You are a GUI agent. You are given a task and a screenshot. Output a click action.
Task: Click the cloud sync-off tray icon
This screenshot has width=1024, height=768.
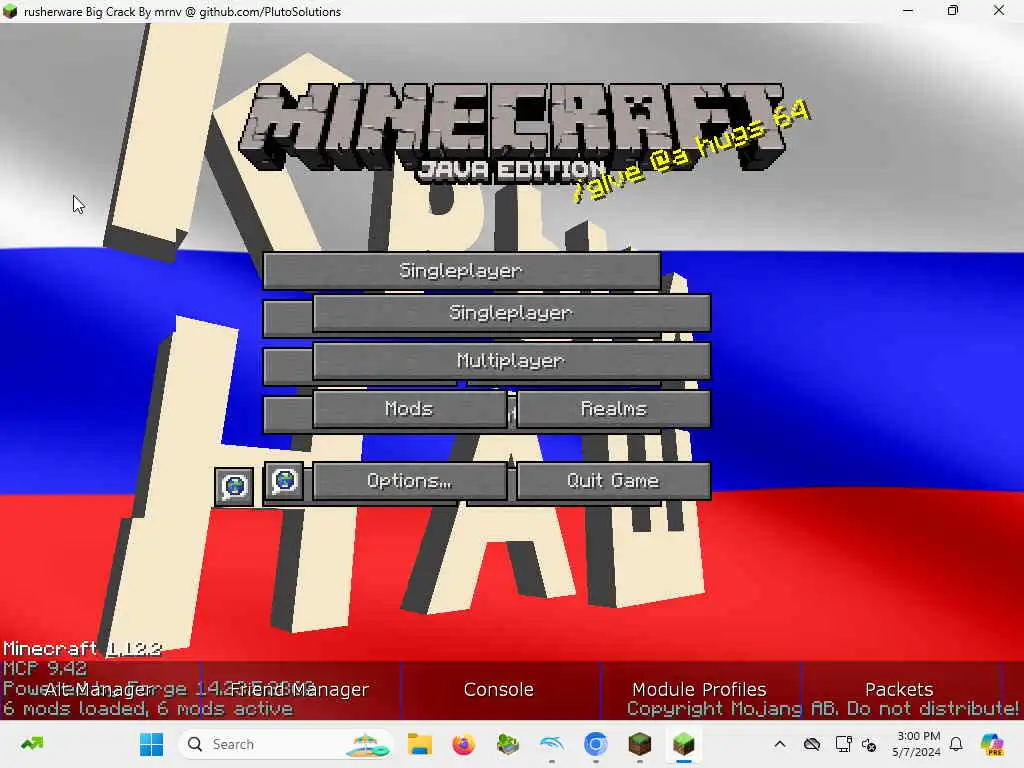(x=812, y=744)
